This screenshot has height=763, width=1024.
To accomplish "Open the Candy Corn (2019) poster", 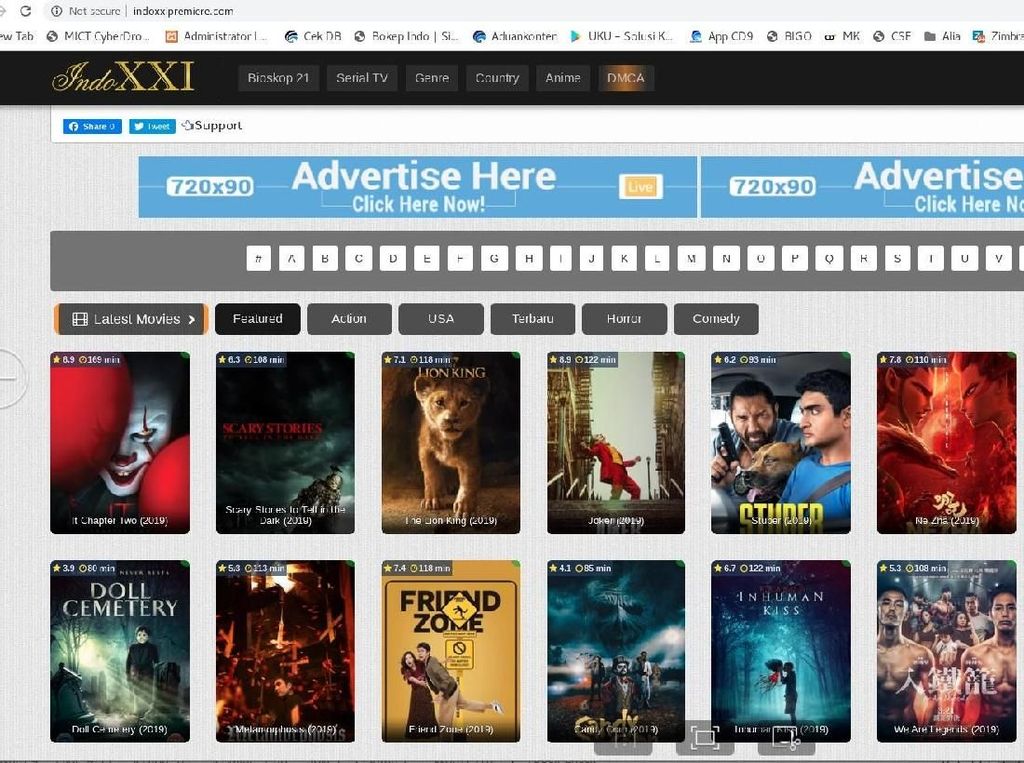I will point(616,651).
